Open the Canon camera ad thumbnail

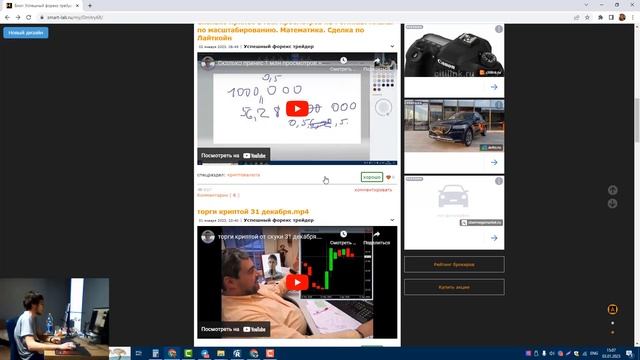point(454,51)
